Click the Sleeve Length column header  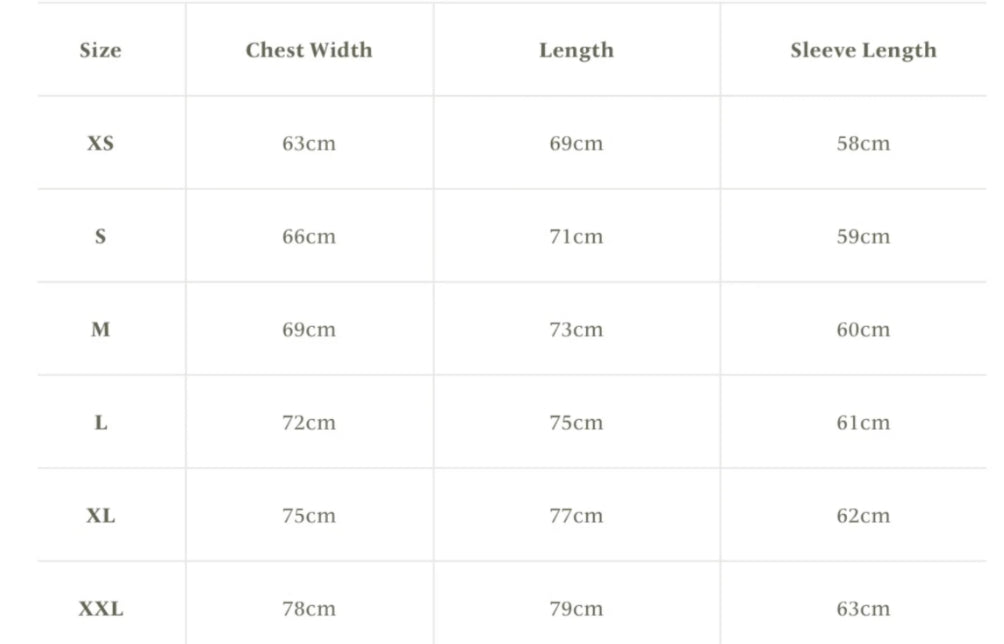click(x=863, y=50)
